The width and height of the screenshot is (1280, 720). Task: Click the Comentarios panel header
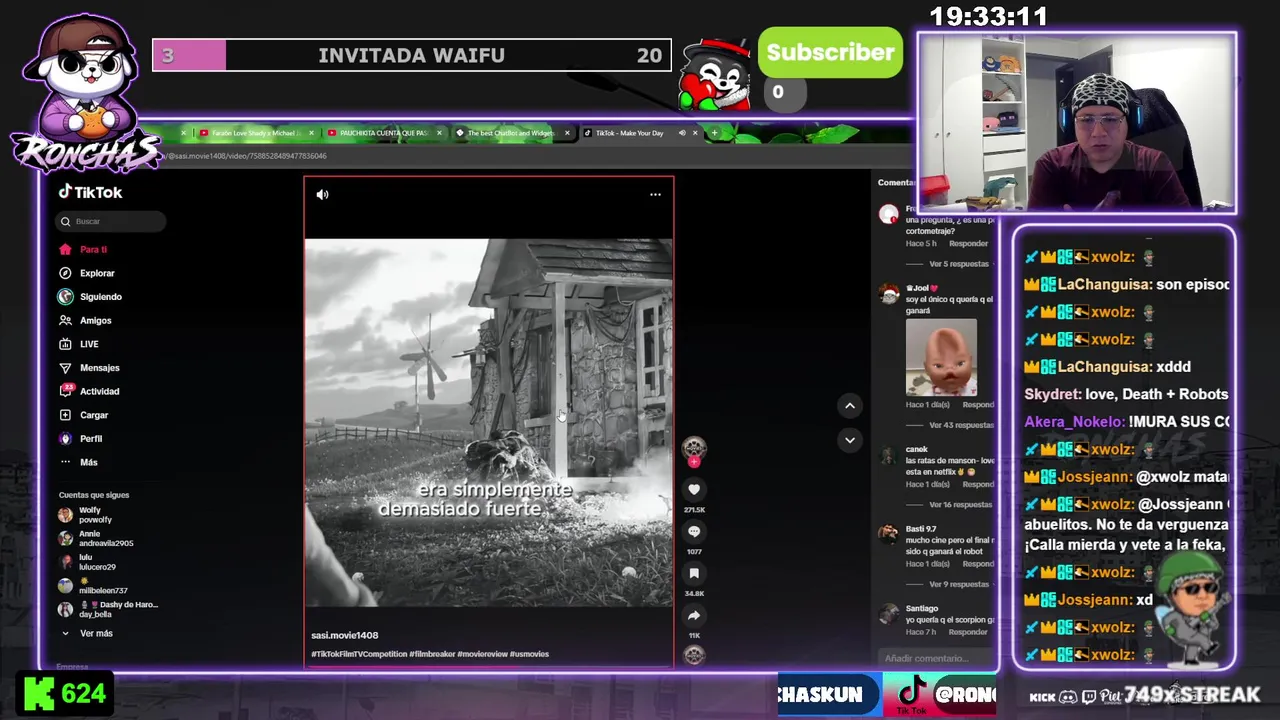897,182
